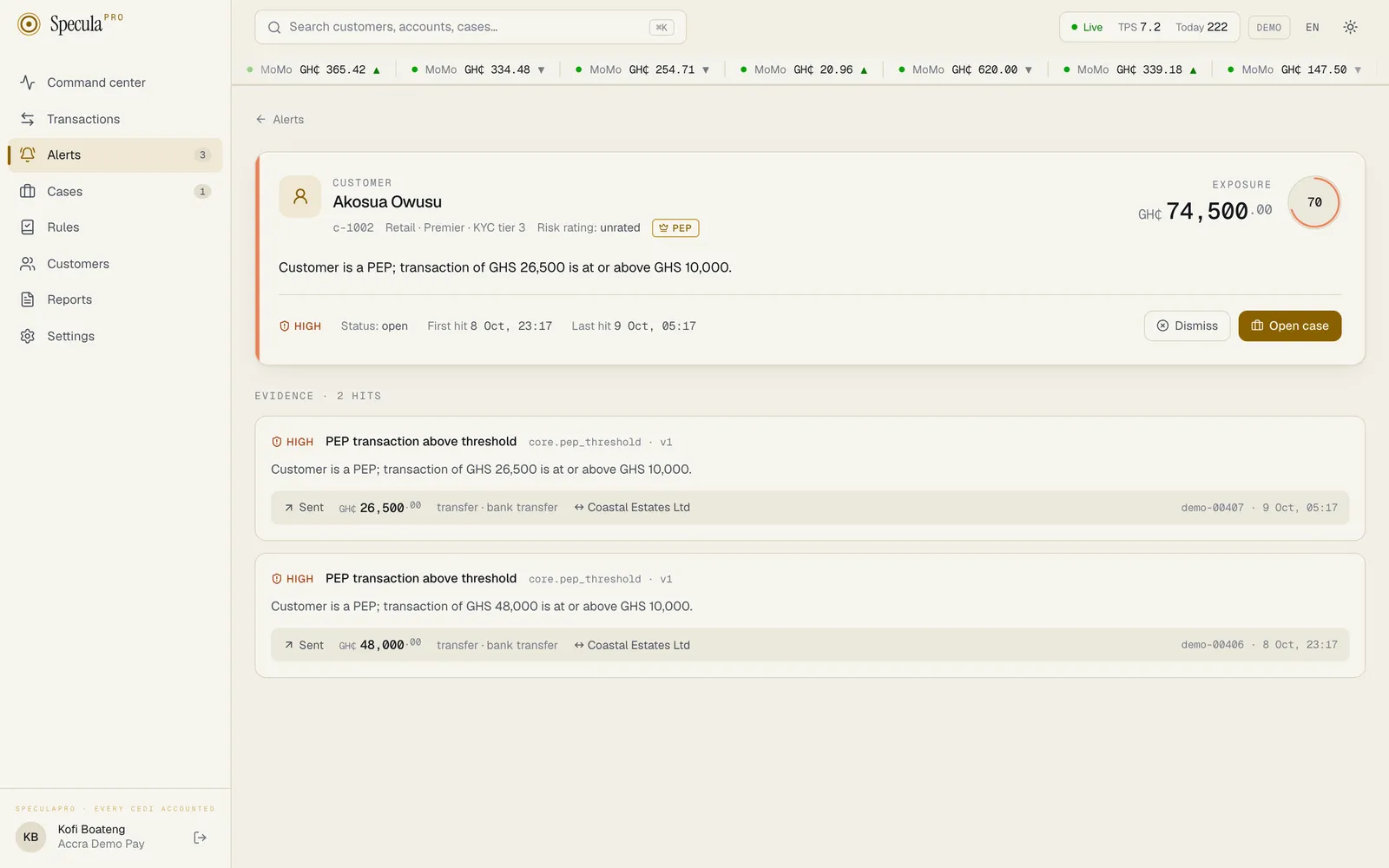Click the ⌘K shortcut badge

(662, 27)
